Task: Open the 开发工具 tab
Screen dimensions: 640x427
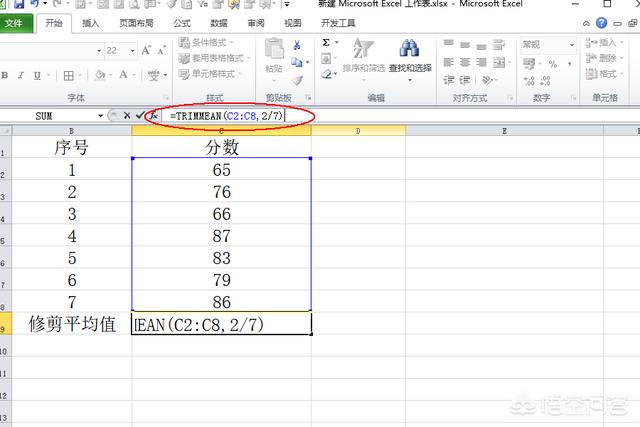Action: (x=338, y=23)
